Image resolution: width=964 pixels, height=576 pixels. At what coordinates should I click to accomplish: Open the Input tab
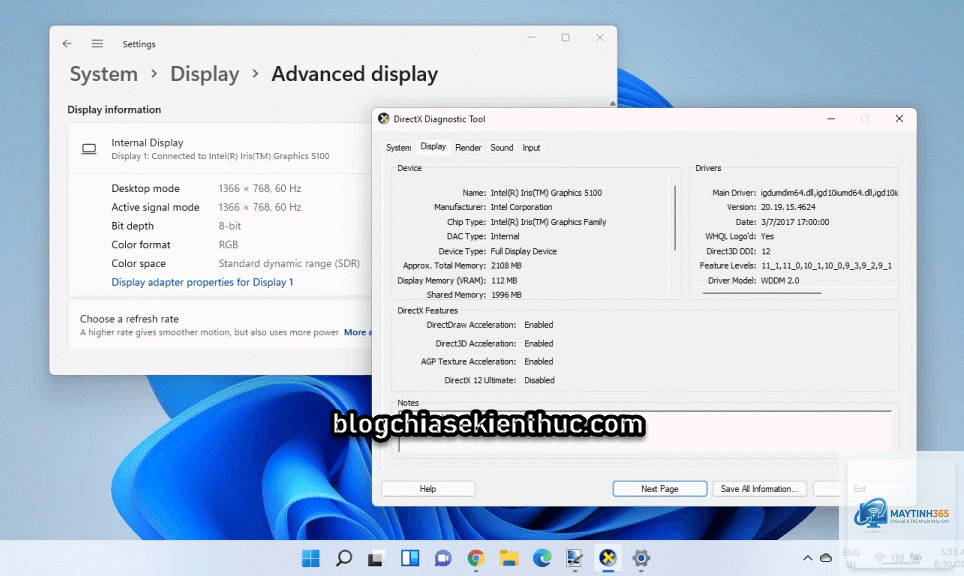(x=531, y=148)
